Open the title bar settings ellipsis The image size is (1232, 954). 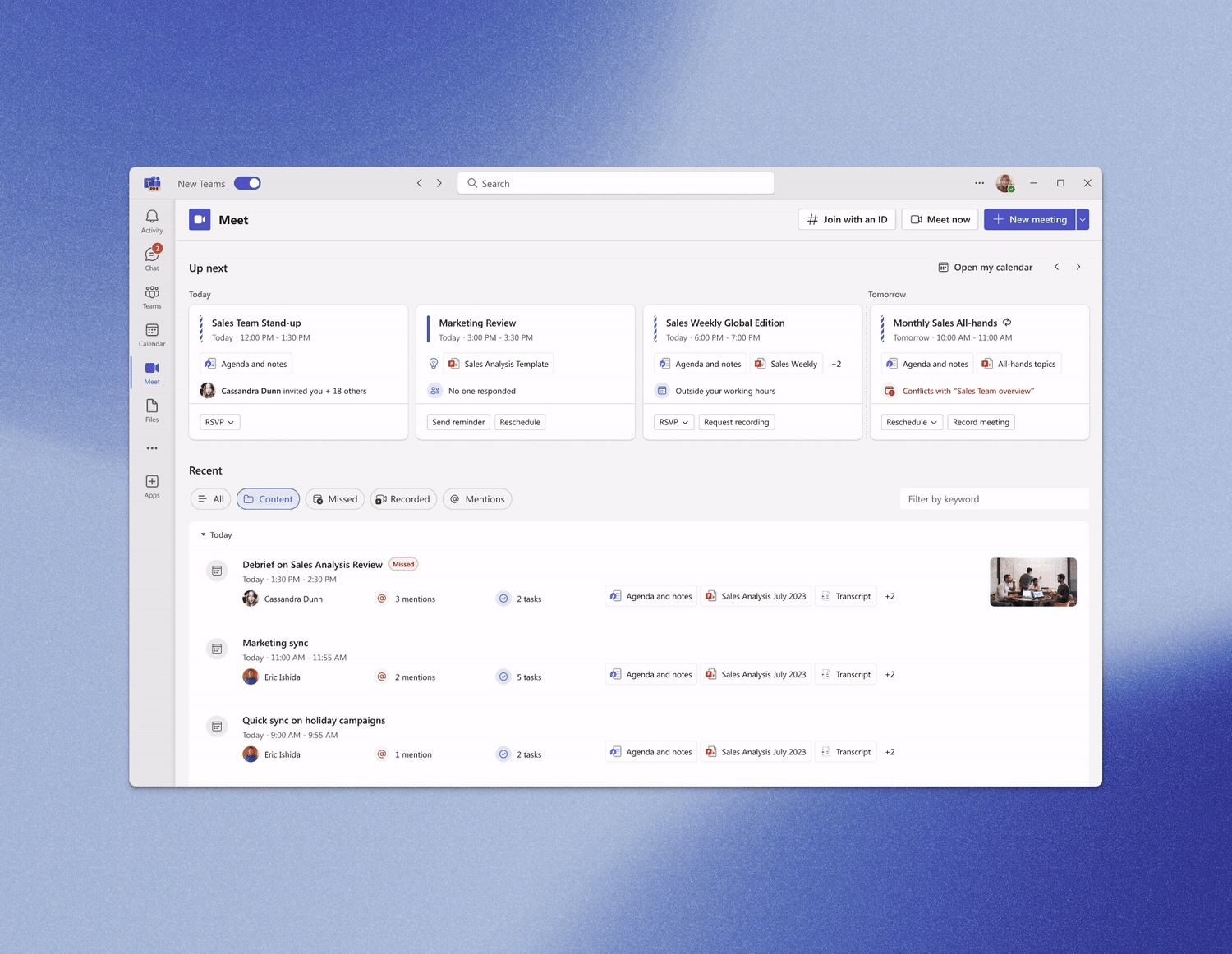pos(979,183)
